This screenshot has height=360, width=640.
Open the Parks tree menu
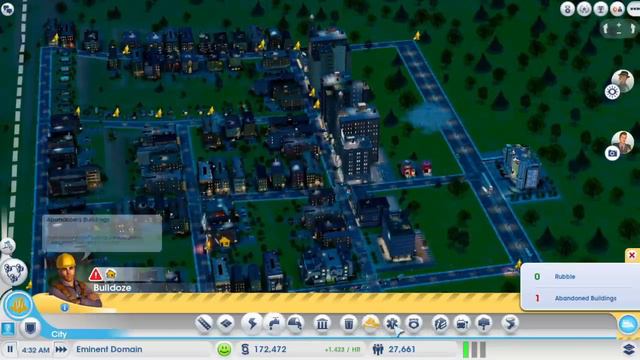(484, 324)
